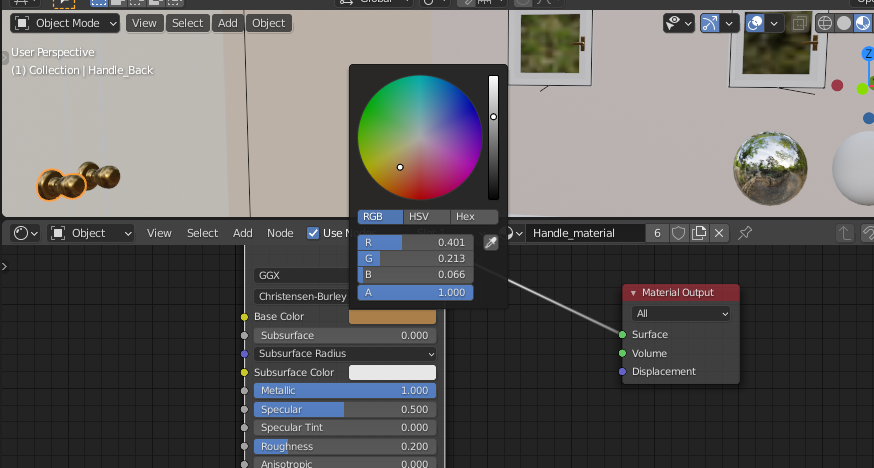Expand the Subsurface Radius dropdown
Image resolution: width=874 pixels, height=468 pixels.
click(x=345, y=354)
